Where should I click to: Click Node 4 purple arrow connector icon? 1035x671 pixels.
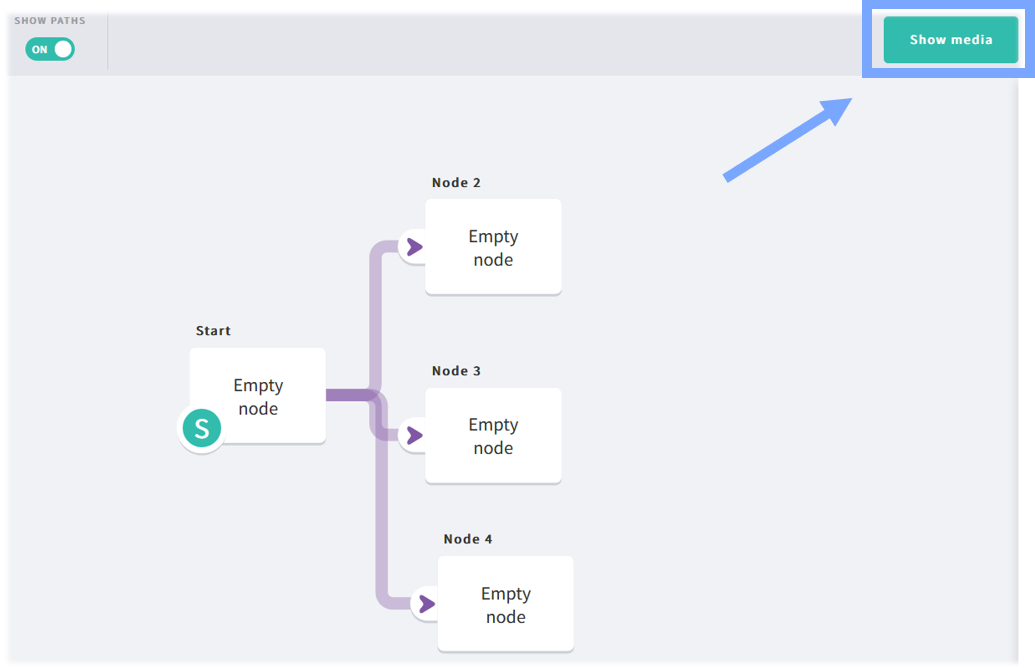tap(427, 604)
